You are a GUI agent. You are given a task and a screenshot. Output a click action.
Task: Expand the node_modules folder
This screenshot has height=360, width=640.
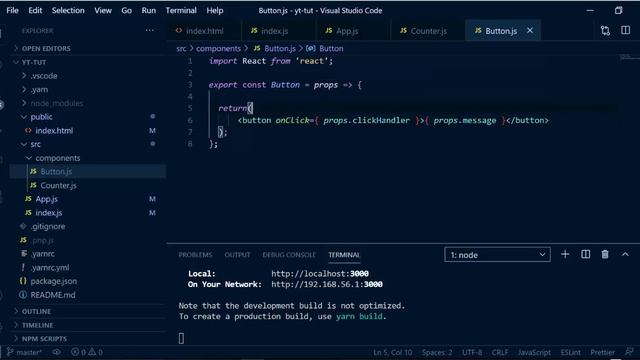(x=88, y=103)
